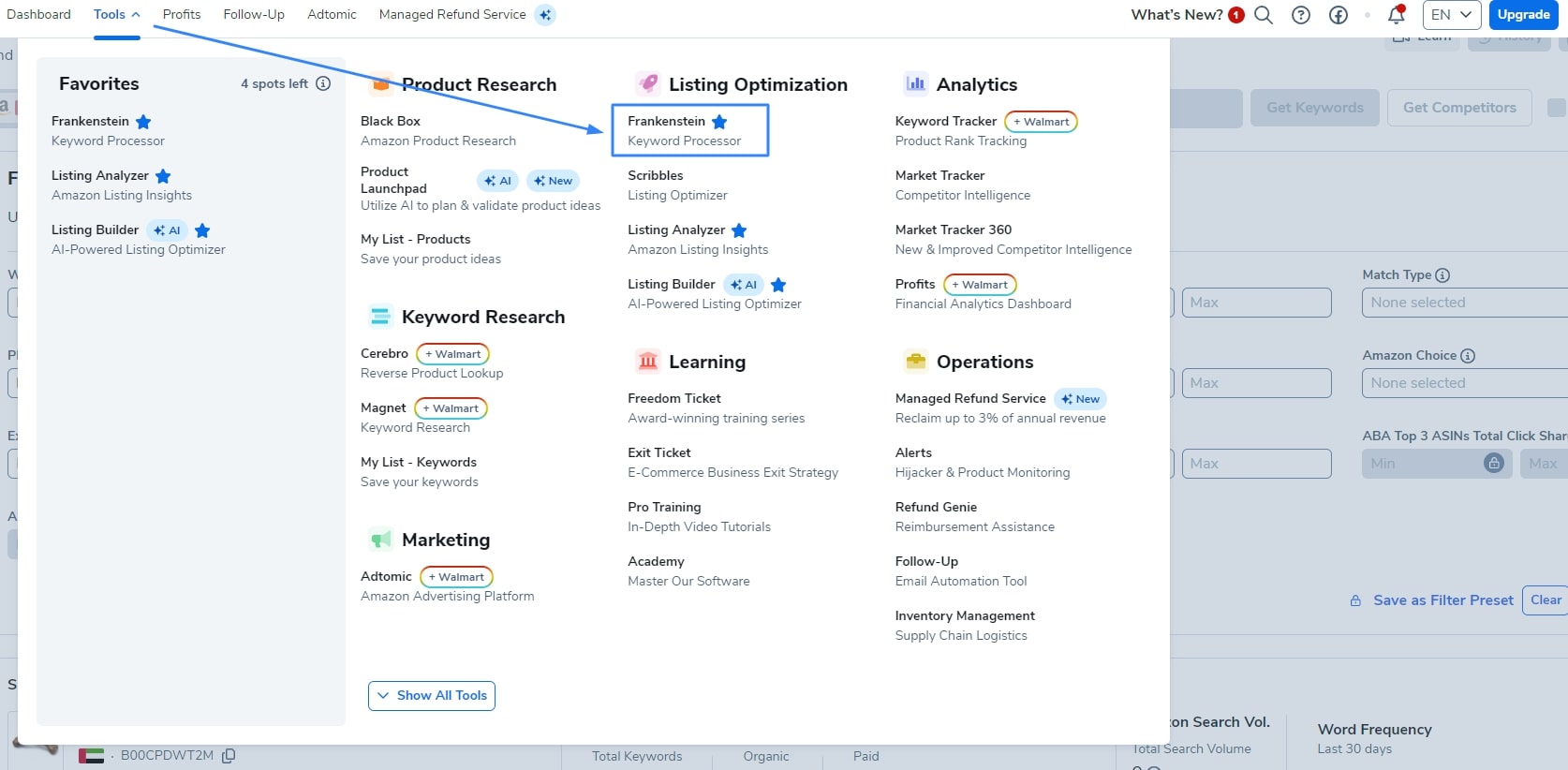
Task: Unfavorite Frankenstein star in Listing Optimization
Action: [x=719, y=122]
